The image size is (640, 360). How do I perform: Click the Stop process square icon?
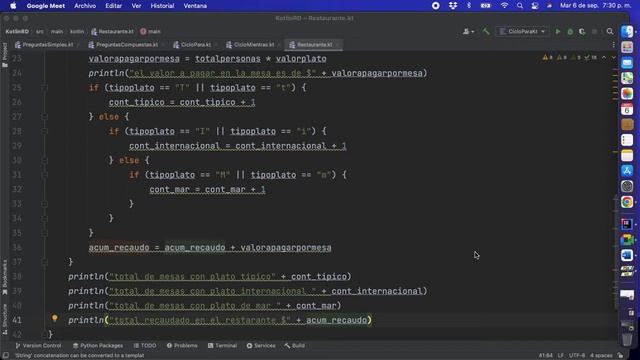(595, 31)
